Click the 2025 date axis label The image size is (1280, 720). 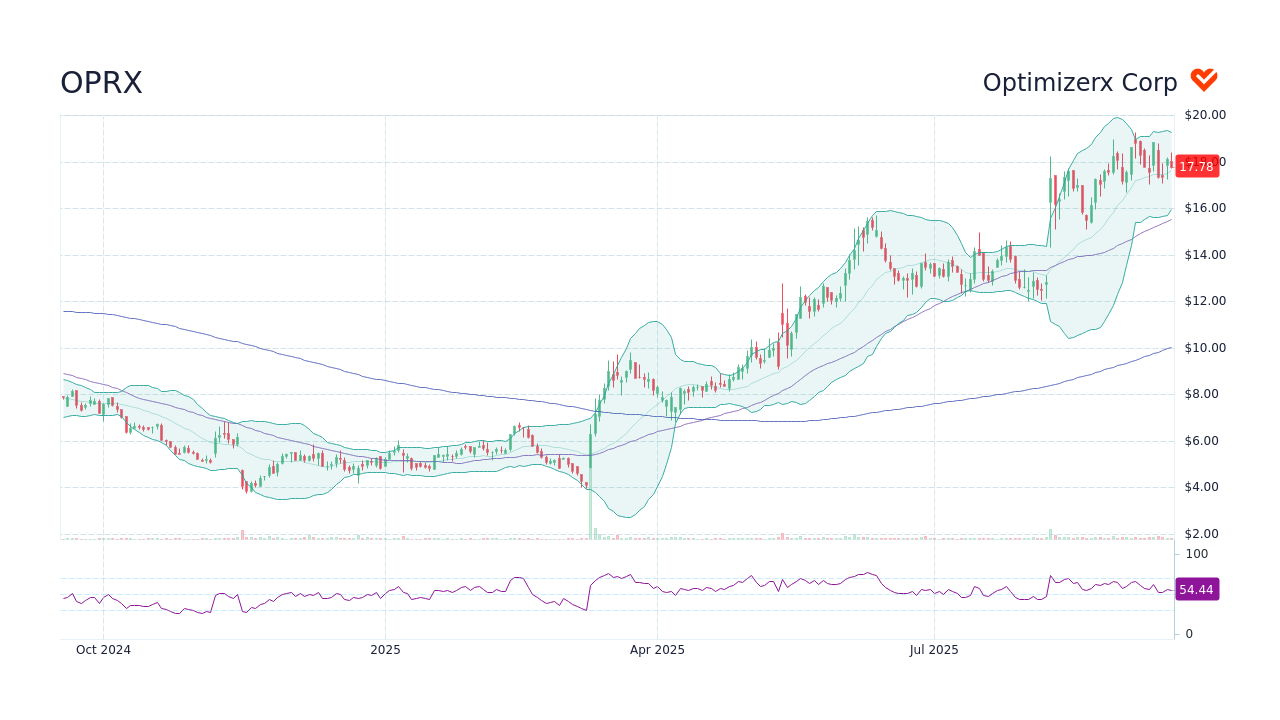click(x=385, y=649)
